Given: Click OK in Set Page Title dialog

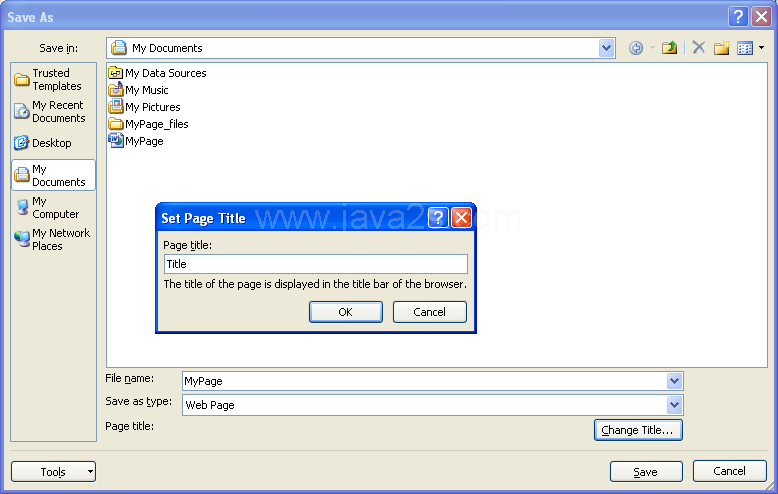Looking at the screenshot, I should pyautogui.click(x=346, y=312).
